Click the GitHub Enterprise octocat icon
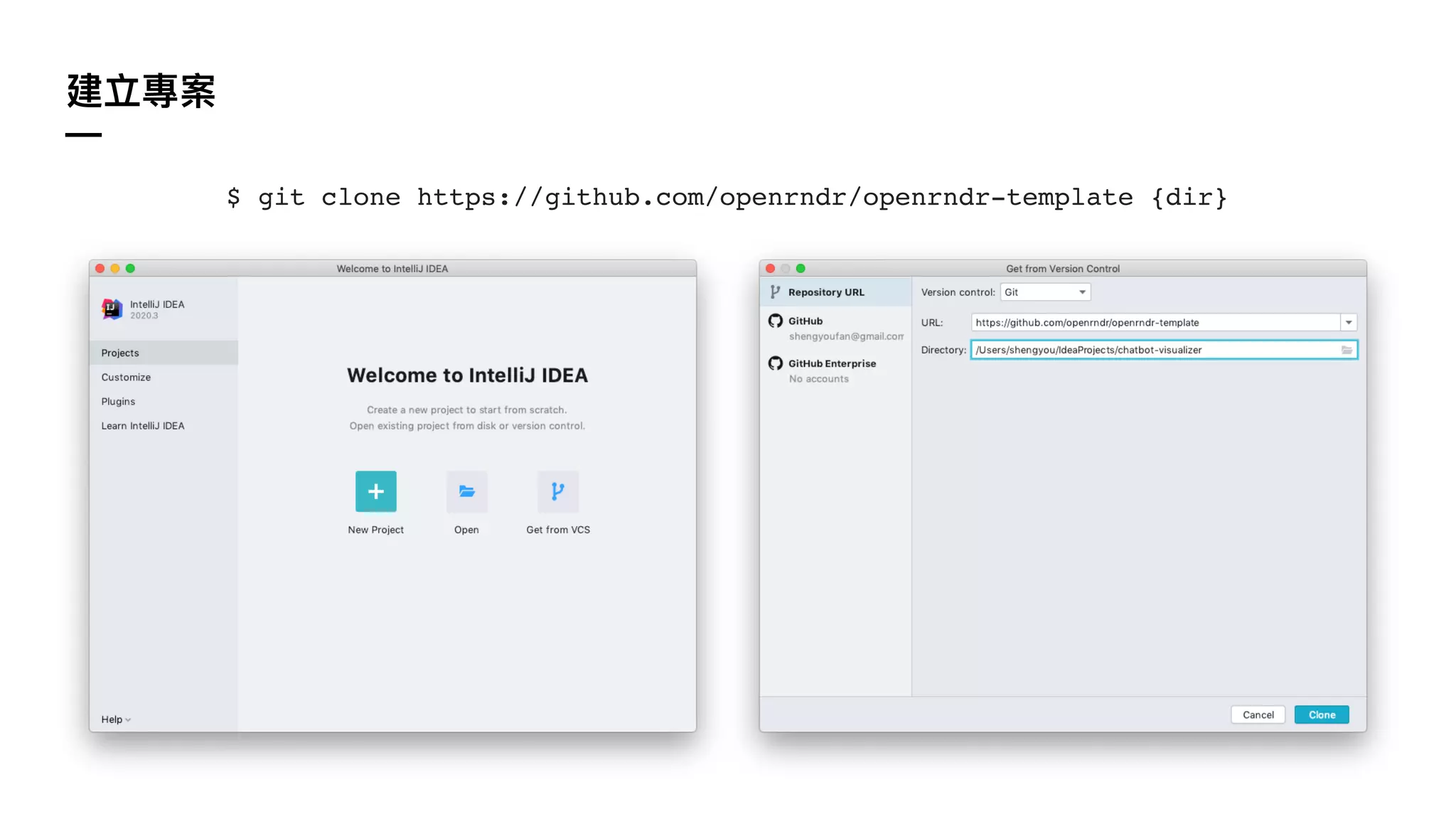1456x819 pixels. click(775, 363)
